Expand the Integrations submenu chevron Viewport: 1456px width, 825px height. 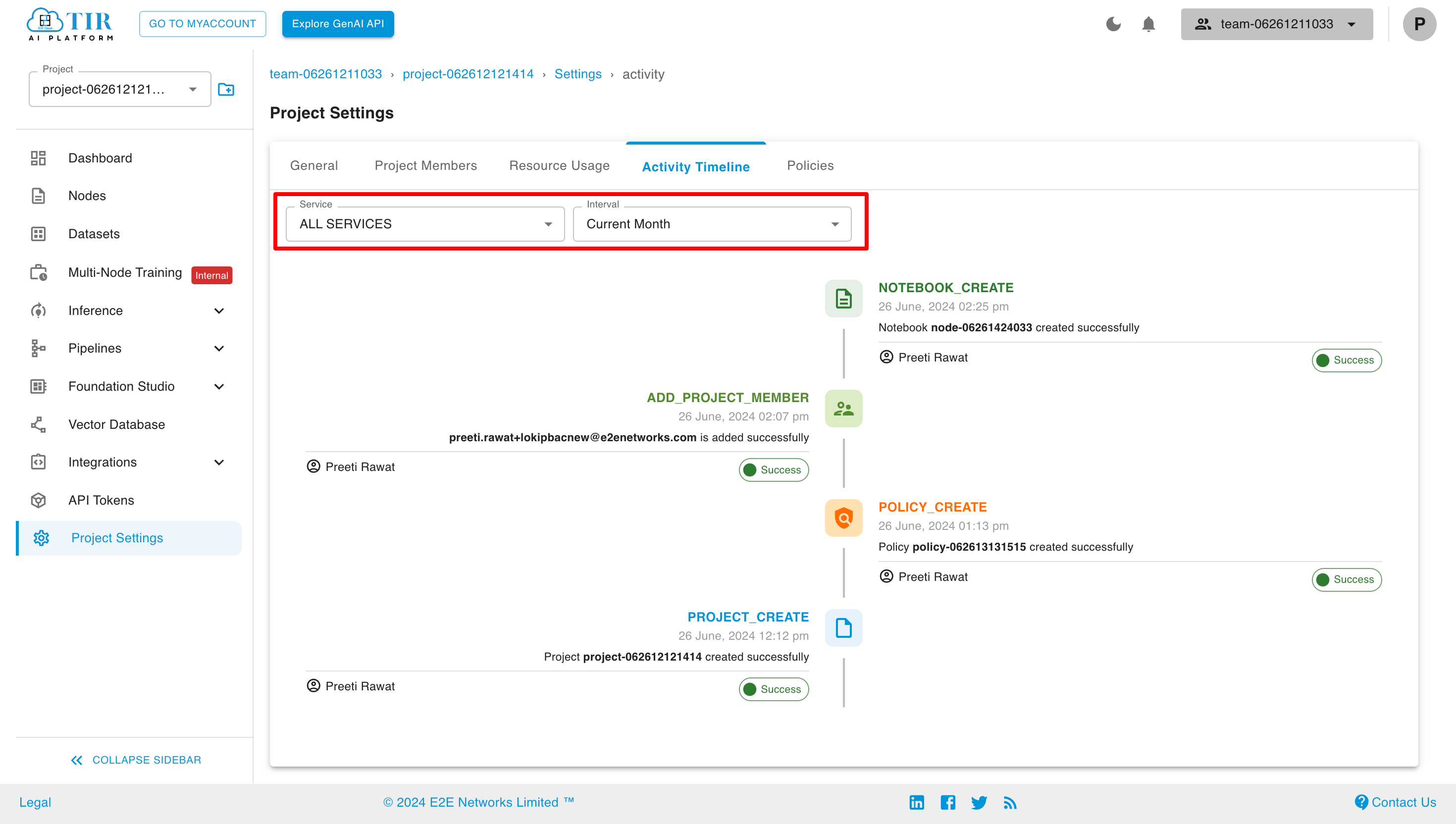point(219,463)
